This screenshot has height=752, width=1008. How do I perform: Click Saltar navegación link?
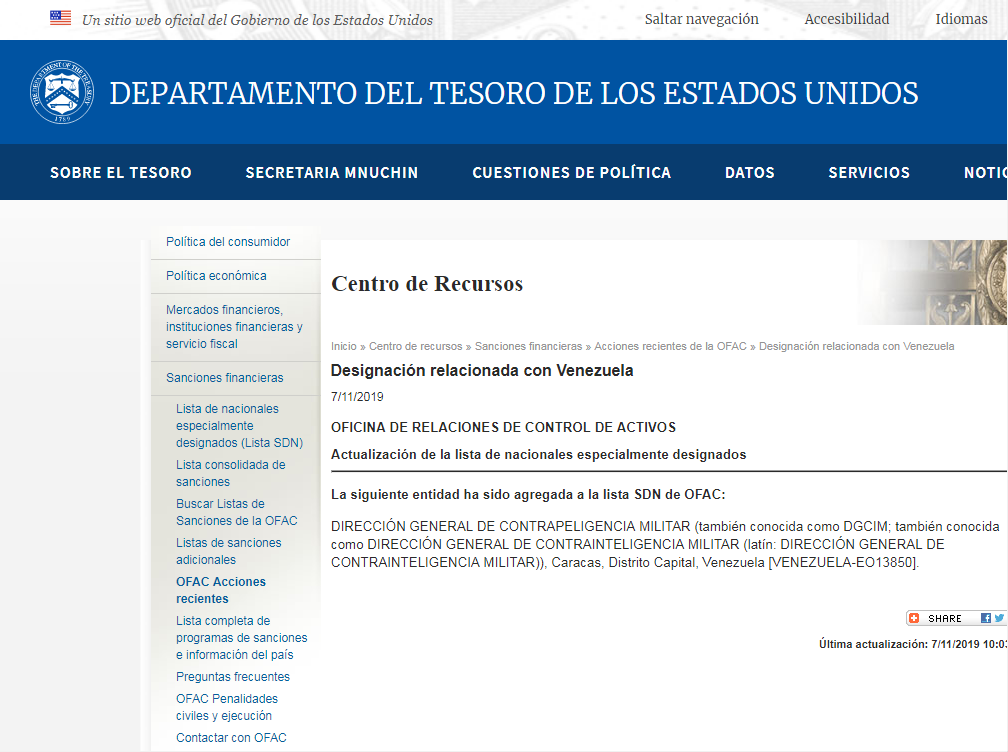(701, 19)
